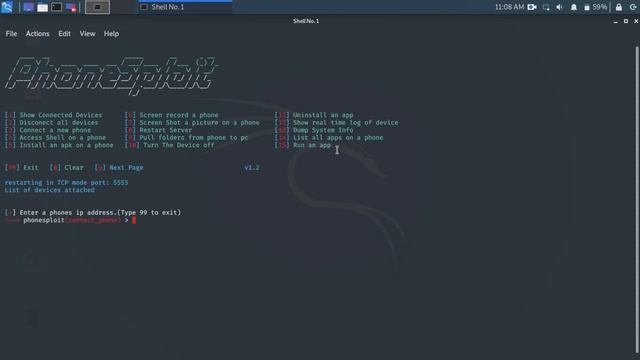
Task: Click the red terminal cursor at phonesploit prompt
Action: pos(134,220)
